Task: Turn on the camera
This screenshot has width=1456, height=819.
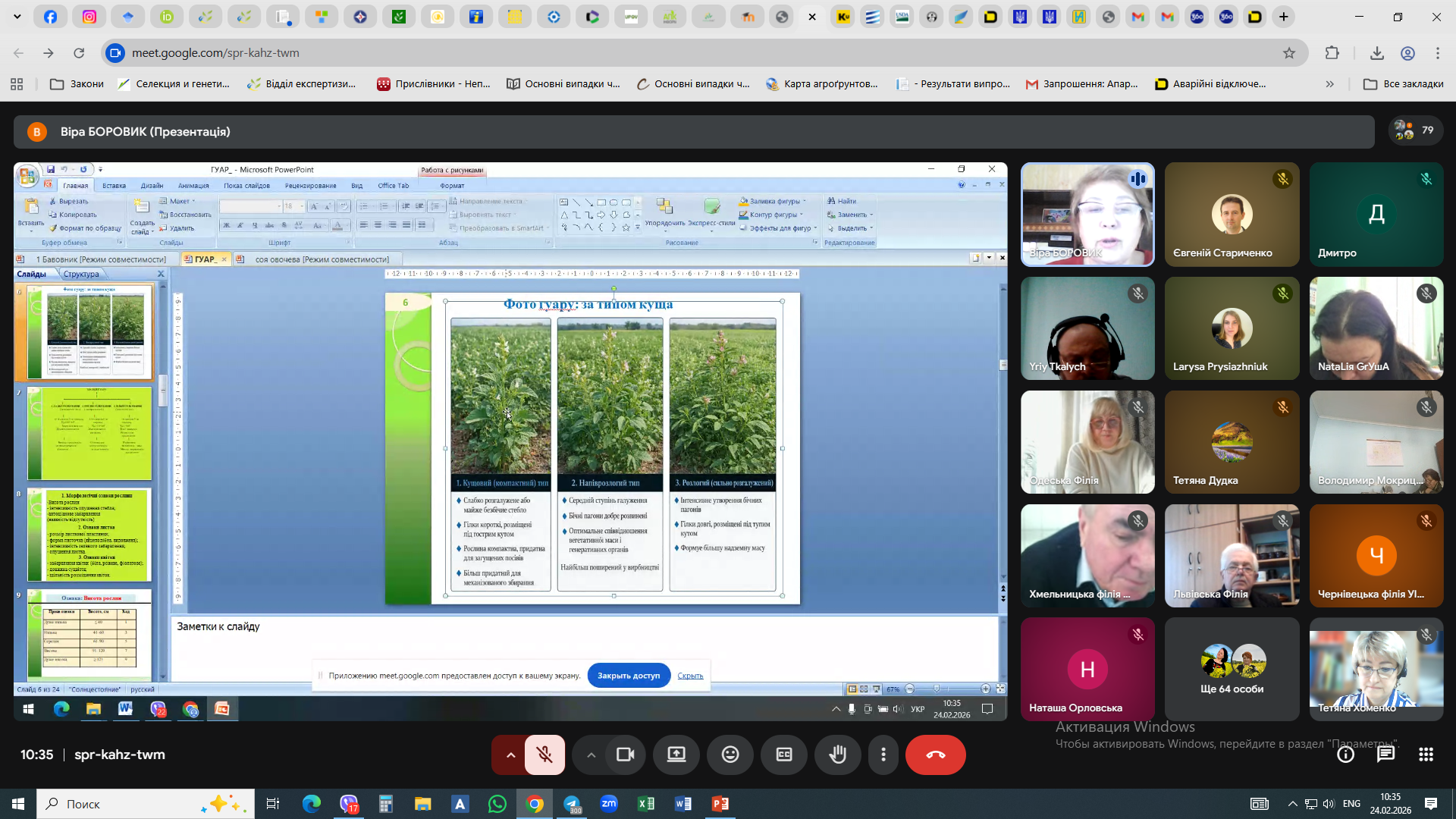Action: tap(625, 755)
